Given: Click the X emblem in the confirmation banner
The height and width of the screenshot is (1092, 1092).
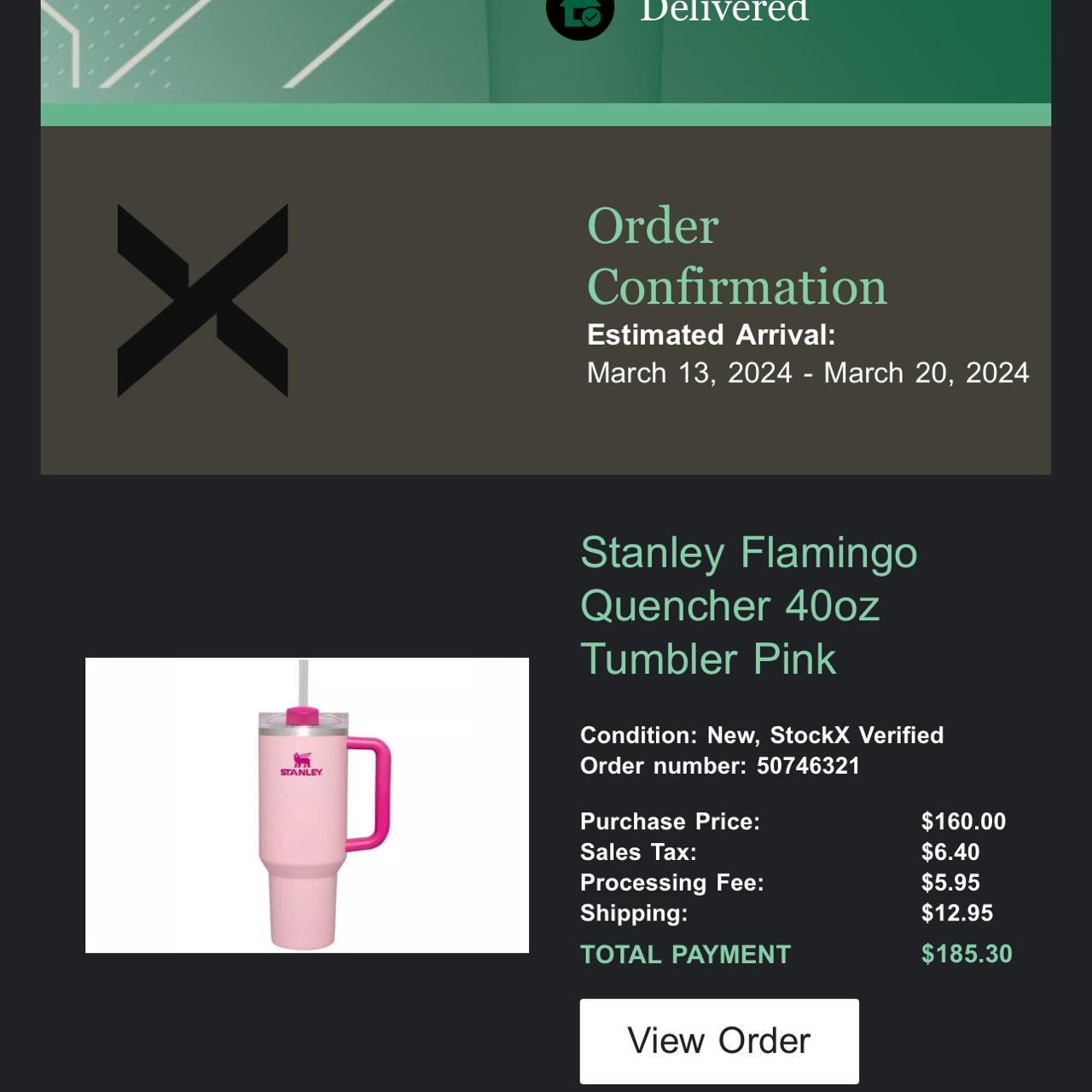Looking at the screenshot, I should 201,297.
